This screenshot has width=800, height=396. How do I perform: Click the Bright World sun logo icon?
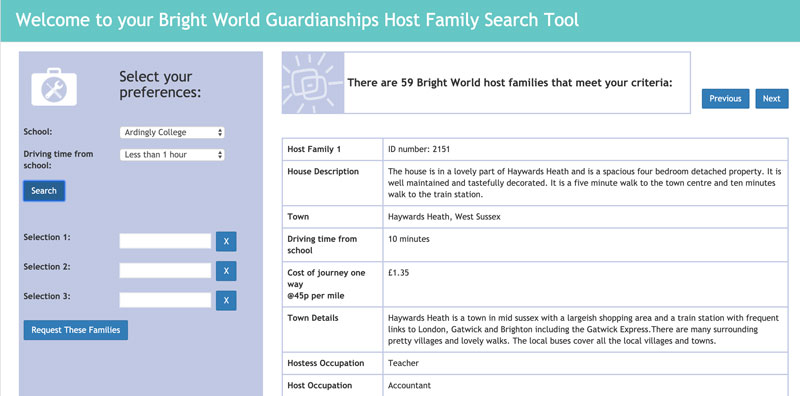(313, 83)
